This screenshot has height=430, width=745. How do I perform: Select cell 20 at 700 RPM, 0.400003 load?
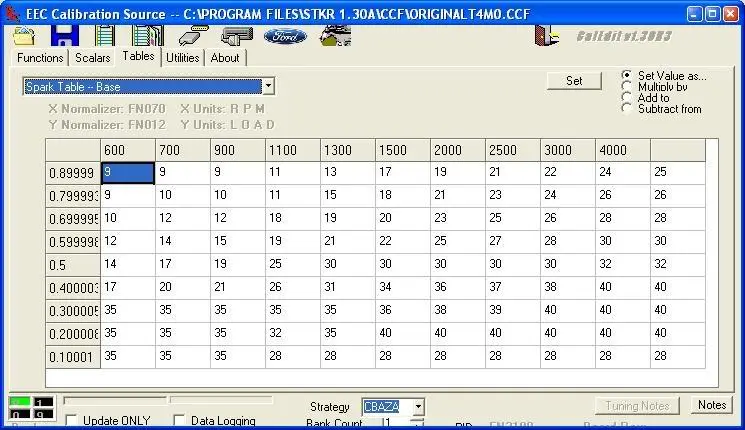(x=182, y=287)
